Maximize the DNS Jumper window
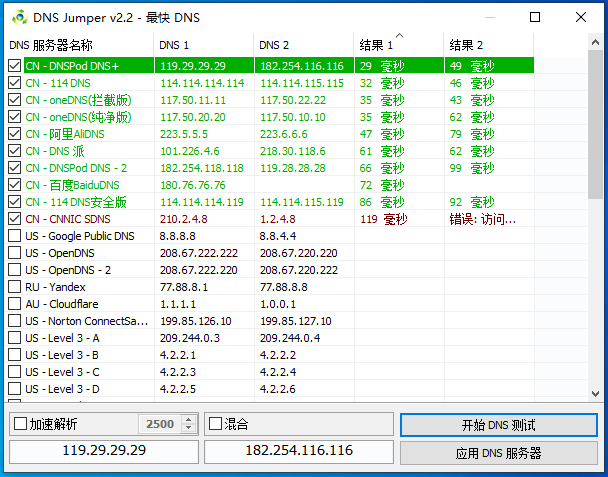608x477 pixels. point(535,17)
